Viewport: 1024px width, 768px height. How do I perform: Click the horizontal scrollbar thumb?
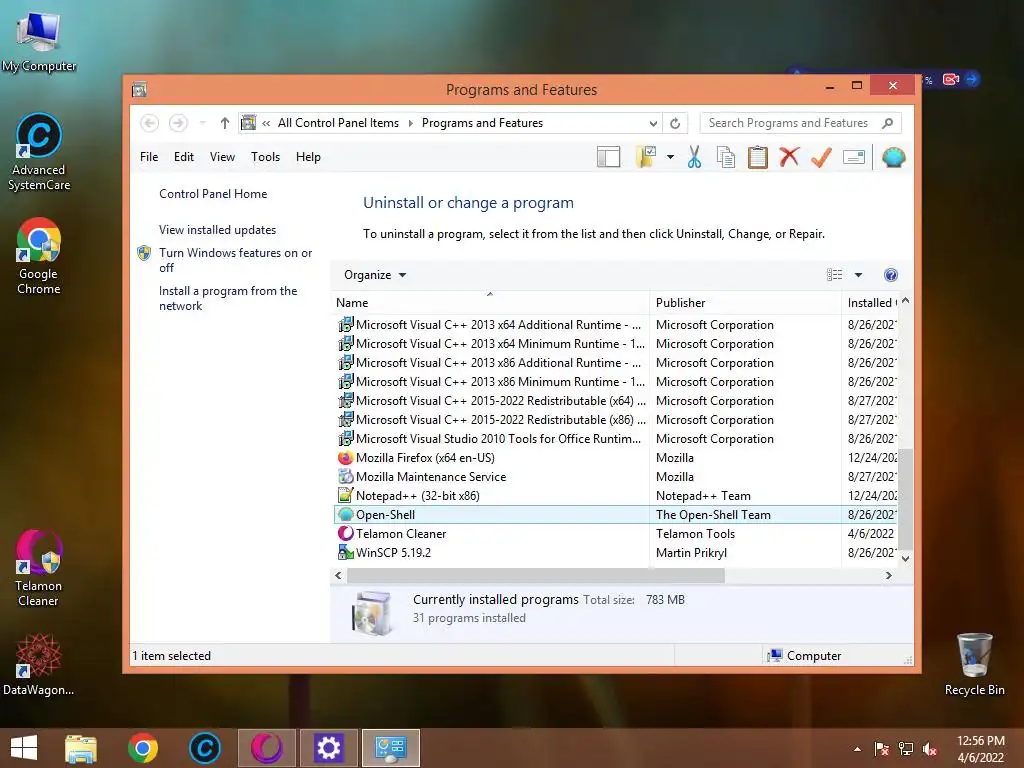(536, 575)
